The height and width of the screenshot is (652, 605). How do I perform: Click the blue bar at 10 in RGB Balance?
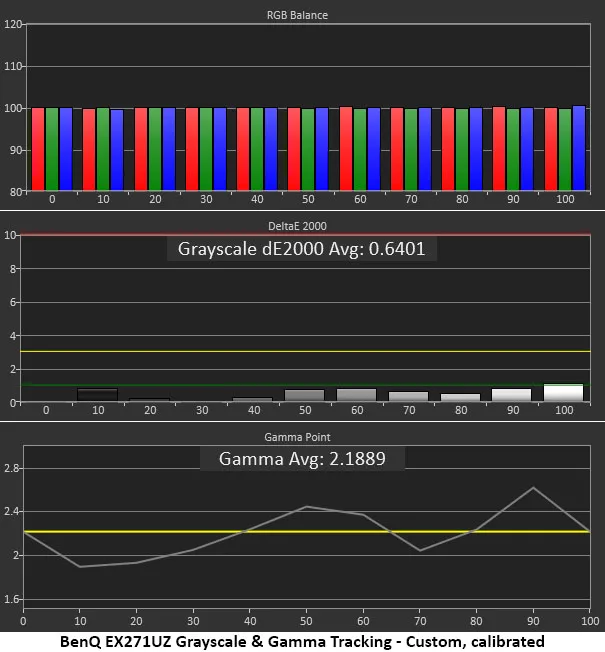[117, 148]
